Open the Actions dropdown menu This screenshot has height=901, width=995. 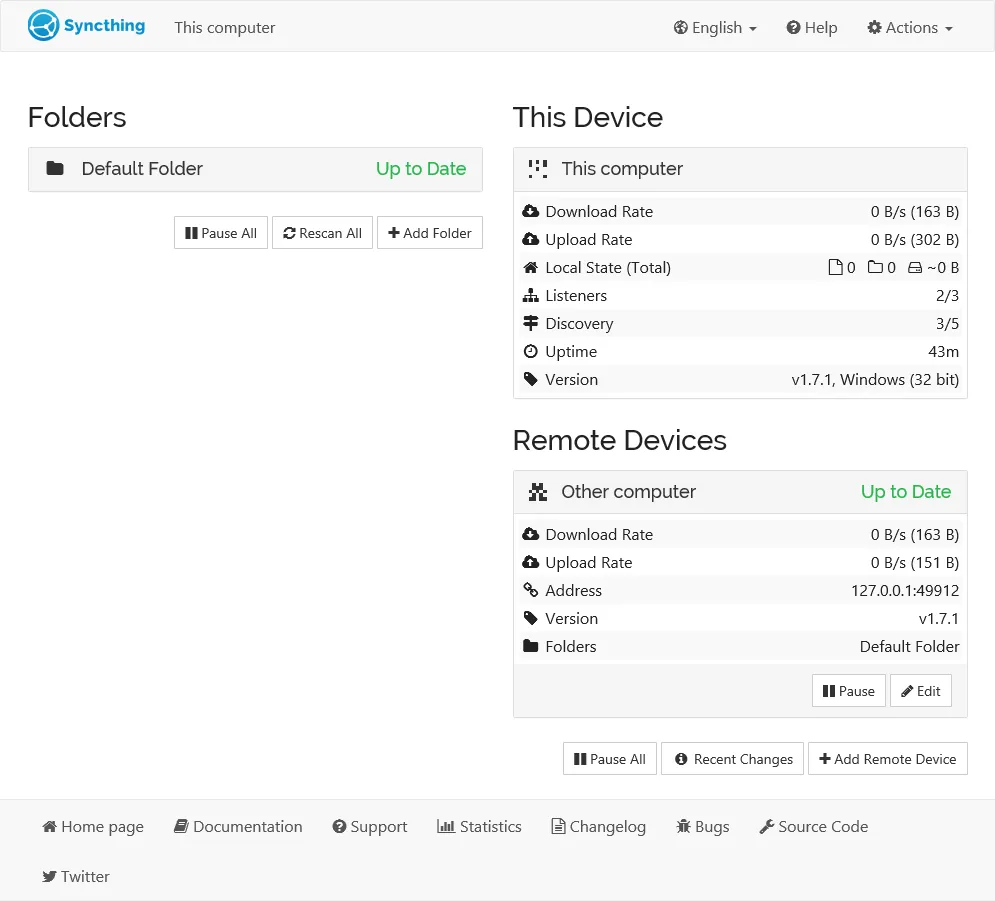(908, 28)
